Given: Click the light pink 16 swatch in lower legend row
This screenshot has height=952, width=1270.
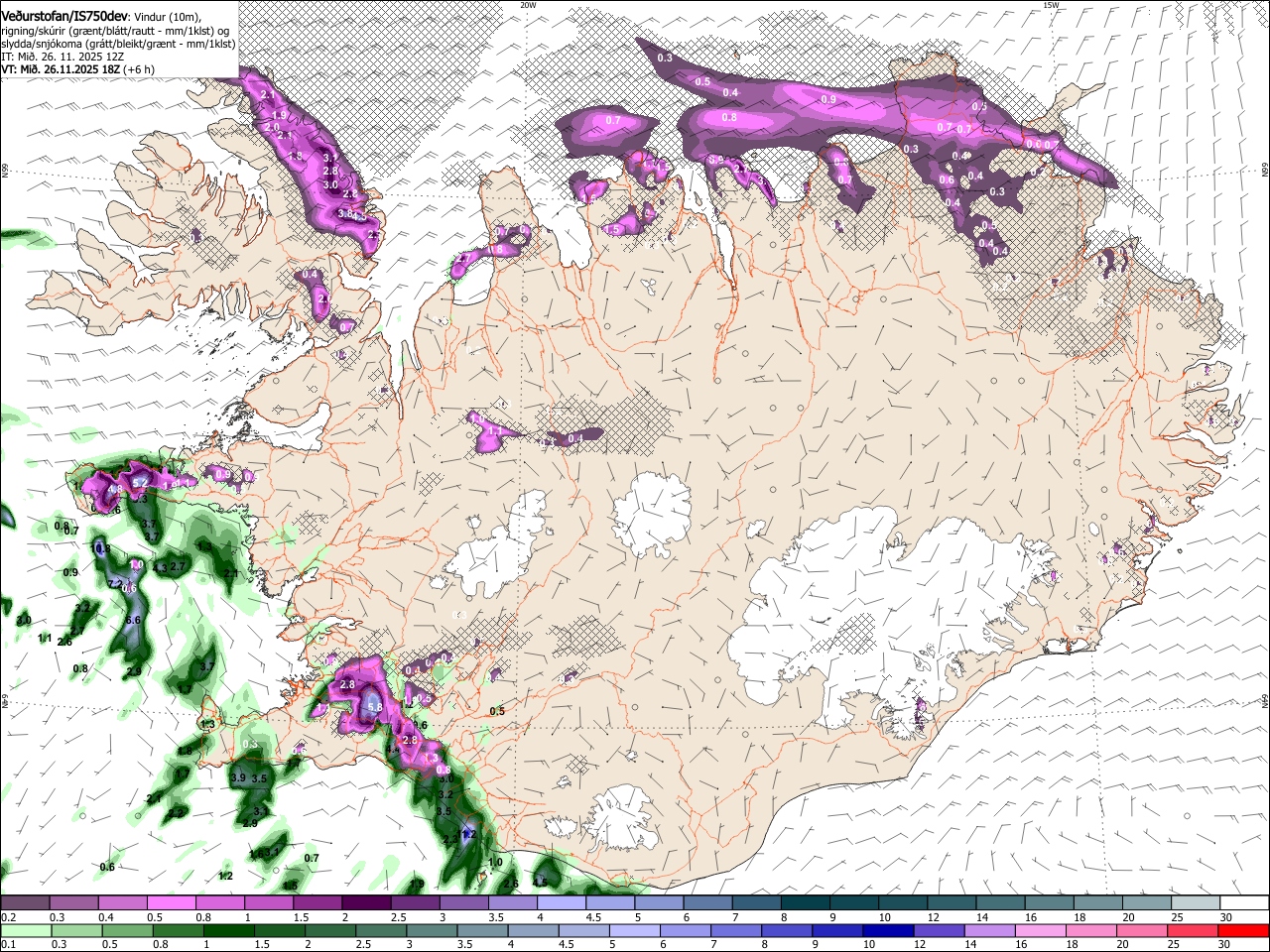Looking at the screenshot, I should tap(1041, 930).
